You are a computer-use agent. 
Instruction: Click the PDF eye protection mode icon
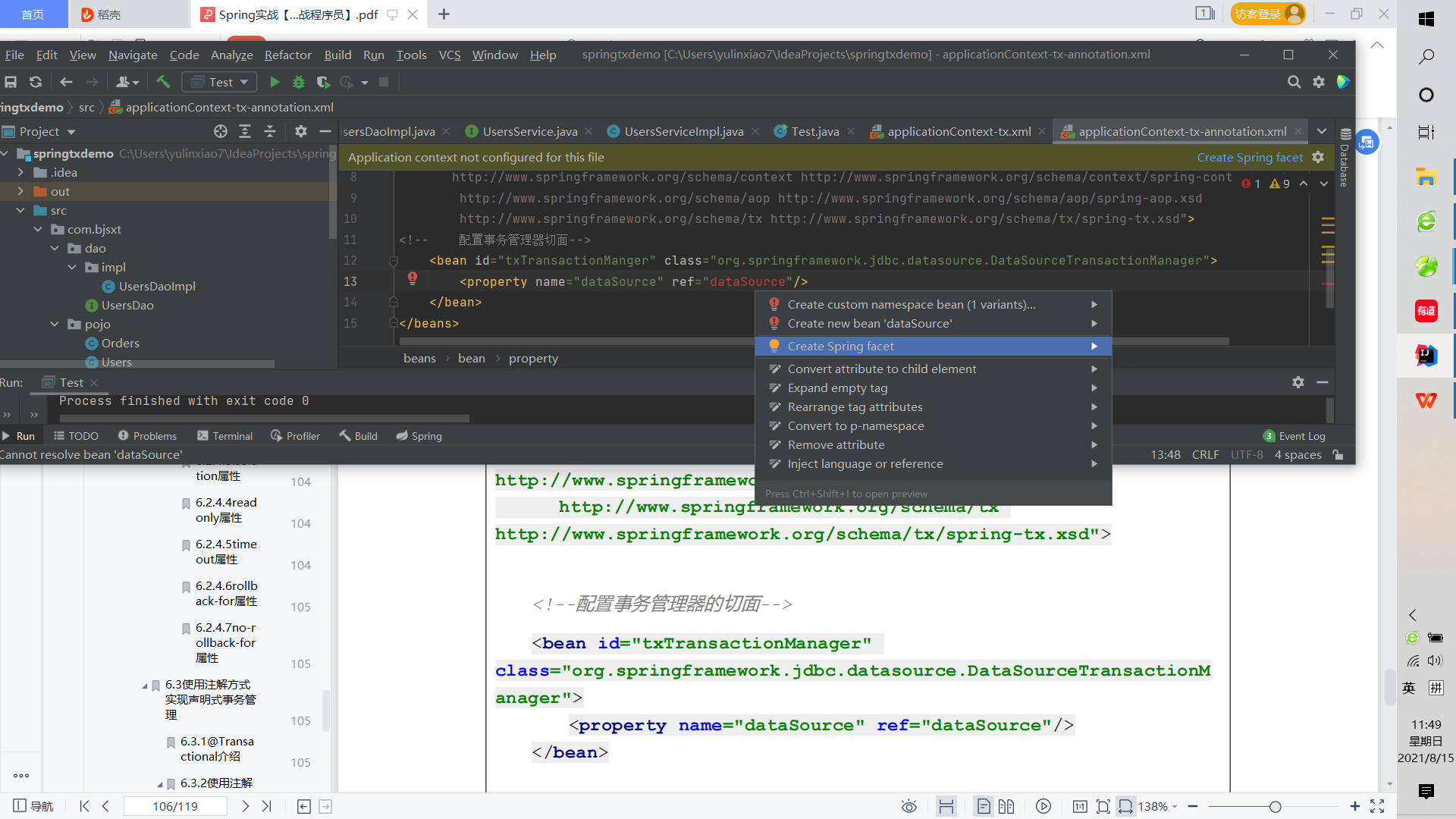pyautogui.click(x=909, y=806)
